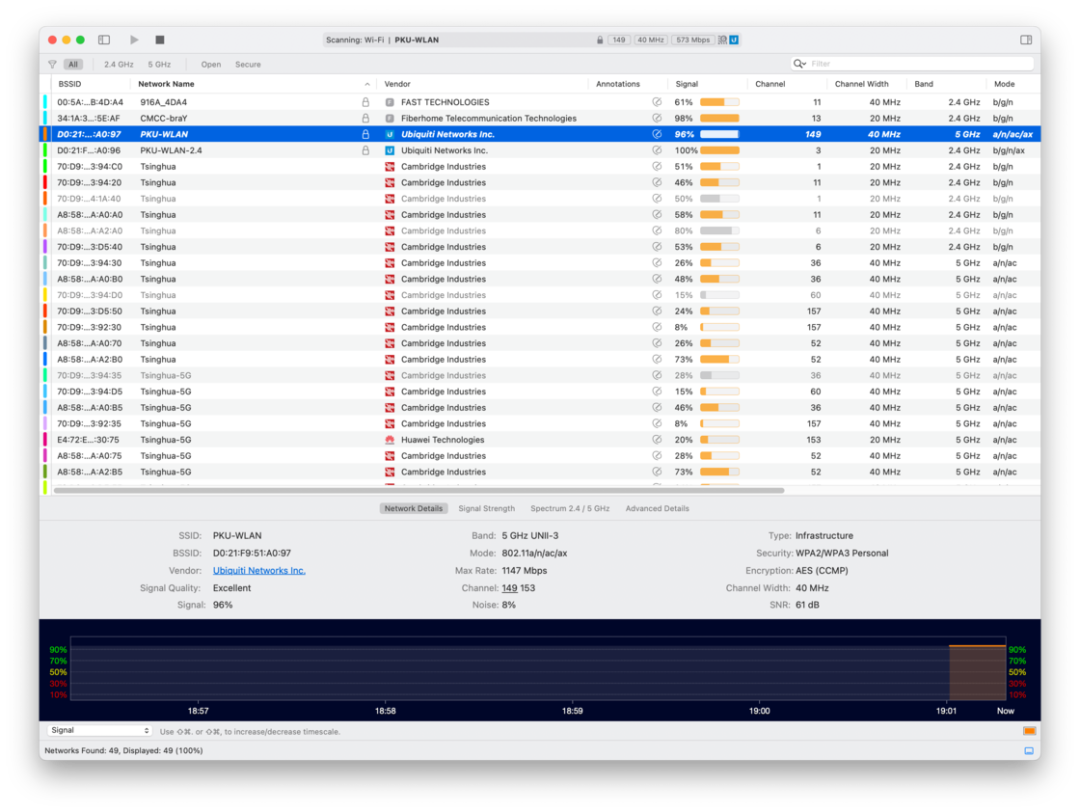Click FAST TECHNOLOGIES vendor icon
This screenshot has height=812, width=1080.
click(390, 102)
